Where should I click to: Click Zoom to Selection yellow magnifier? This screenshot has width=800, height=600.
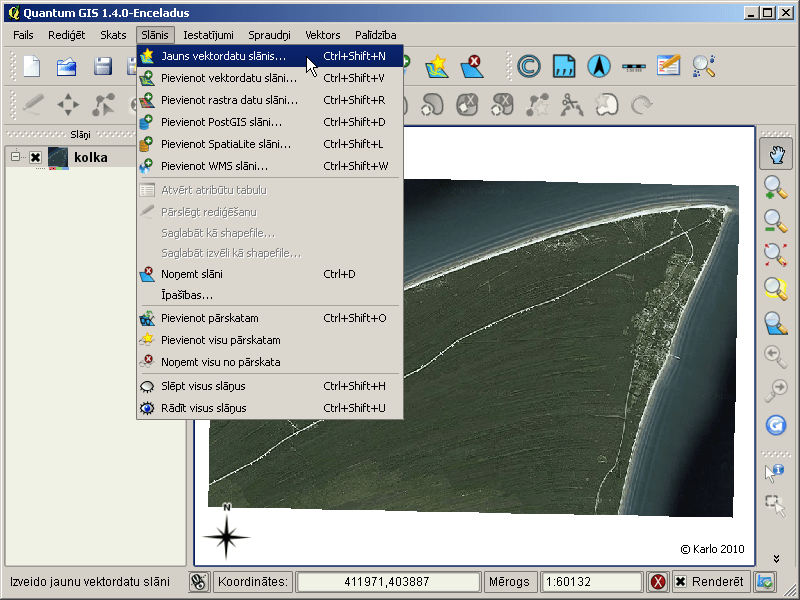(776, 288)
